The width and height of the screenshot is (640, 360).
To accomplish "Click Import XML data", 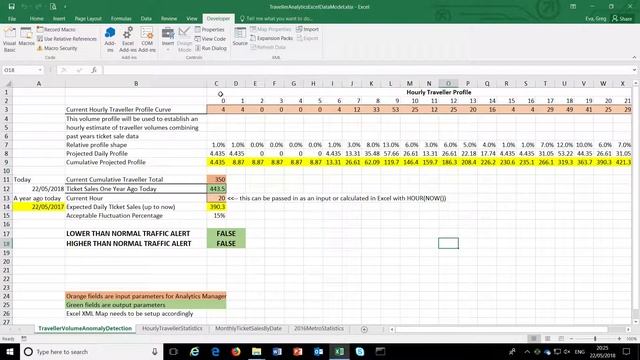I will (308, 29).
